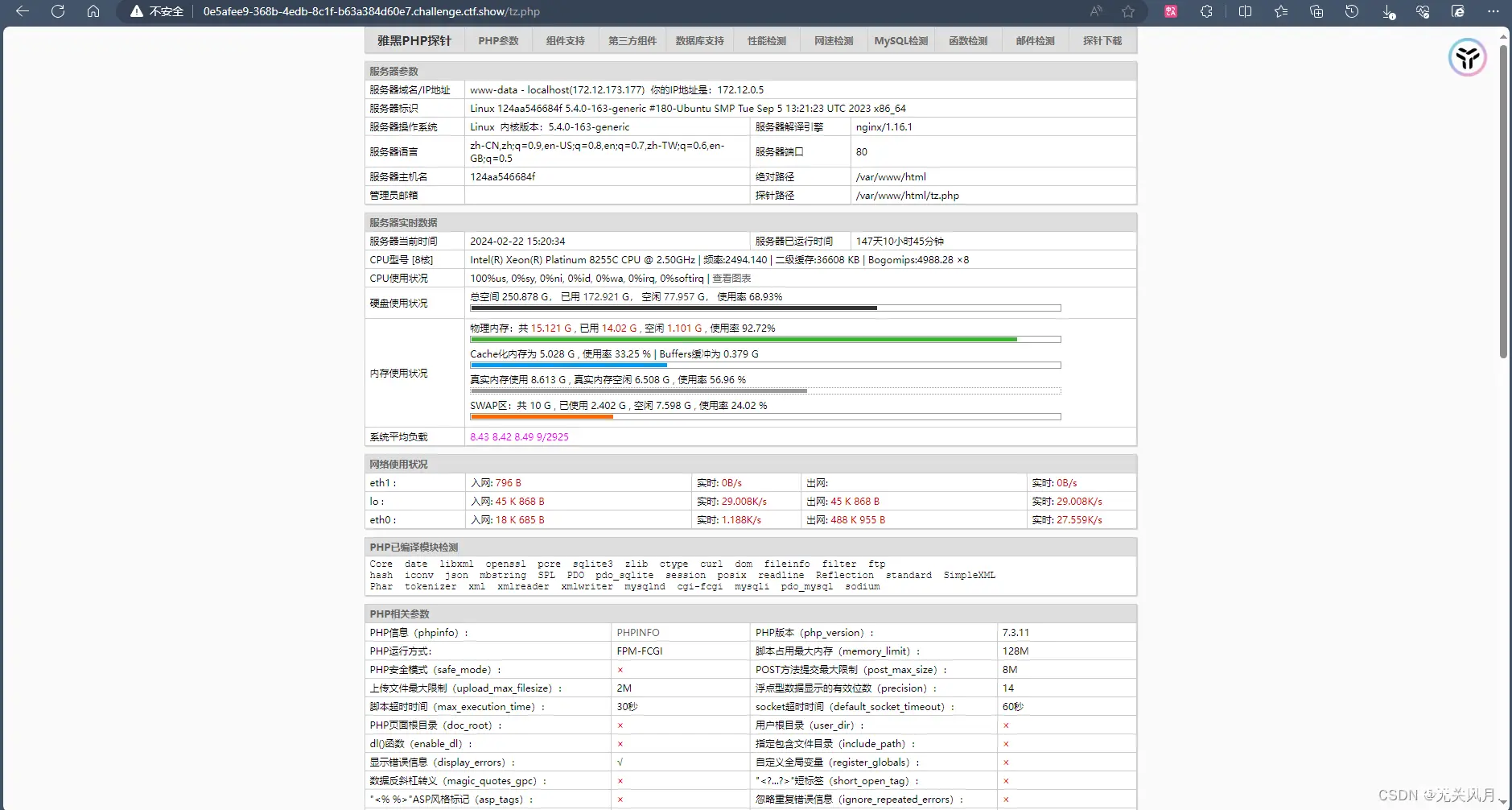
Task: Select the upload_max_filesize value 2M
Action: point(624,688)
